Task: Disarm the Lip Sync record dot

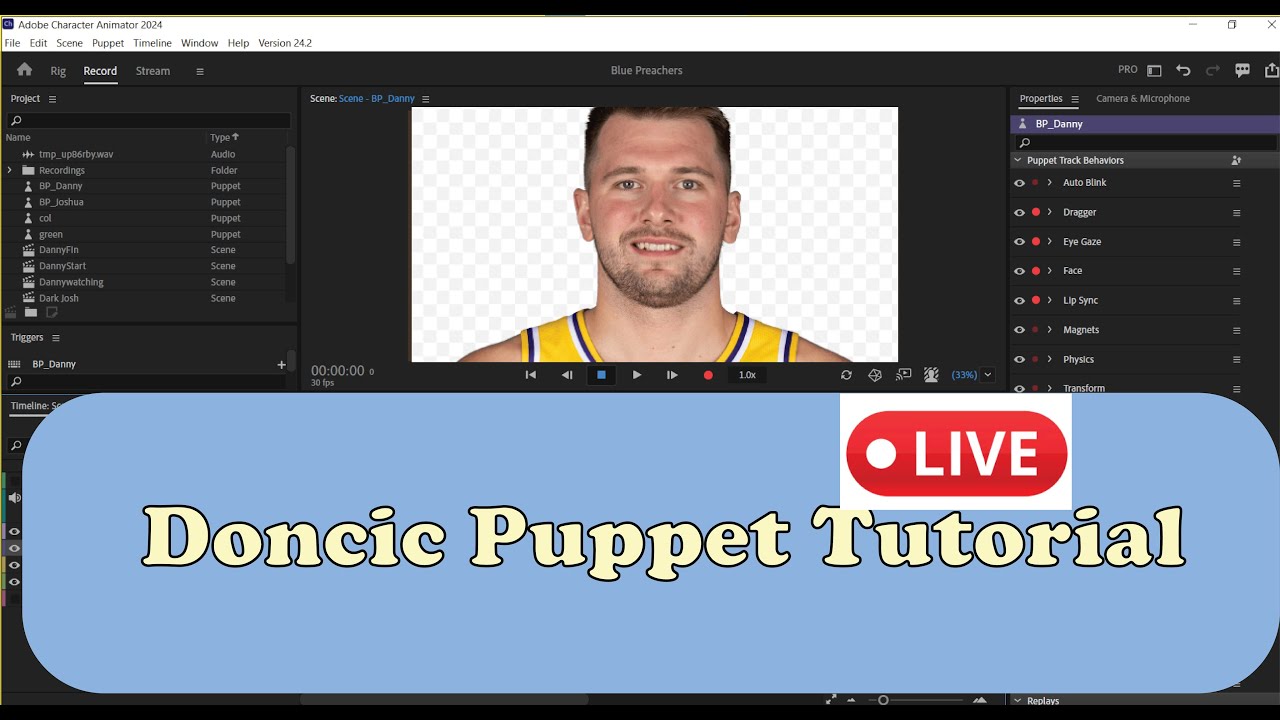Action: (1035, 300)
